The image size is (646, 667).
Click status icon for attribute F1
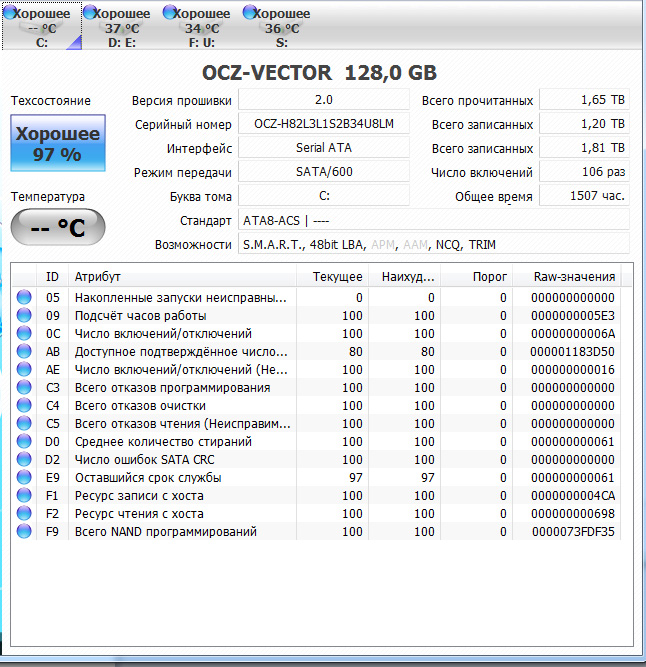24,496
